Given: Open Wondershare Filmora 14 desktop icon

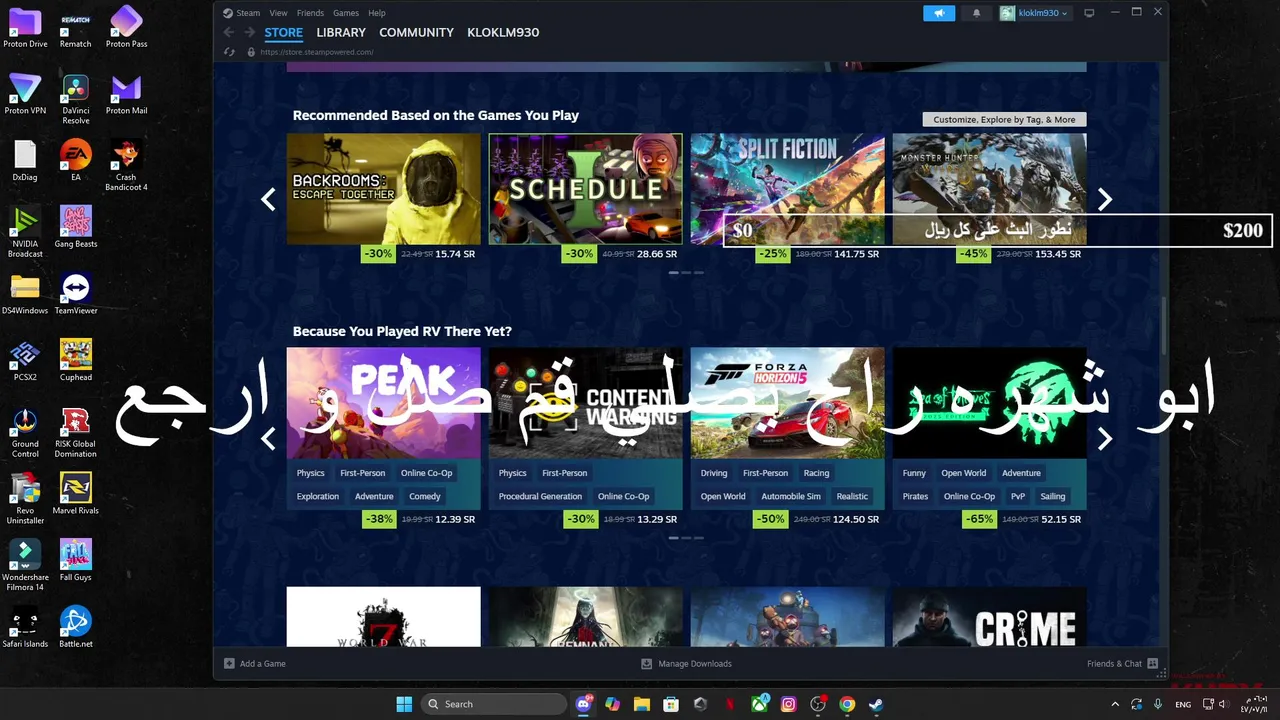Looking at the screenshot, I should [x=25, y=565].
